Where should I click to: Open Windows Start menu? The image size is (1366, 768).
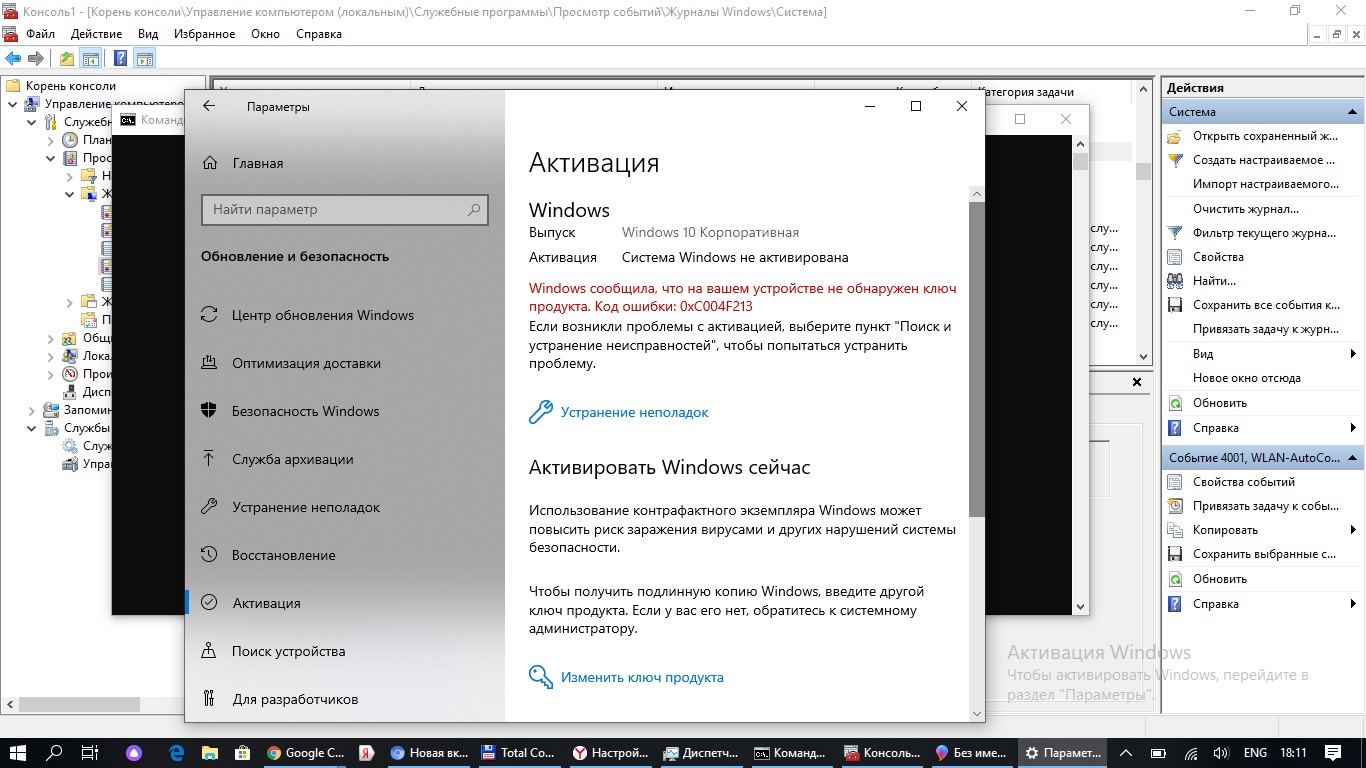18,753
